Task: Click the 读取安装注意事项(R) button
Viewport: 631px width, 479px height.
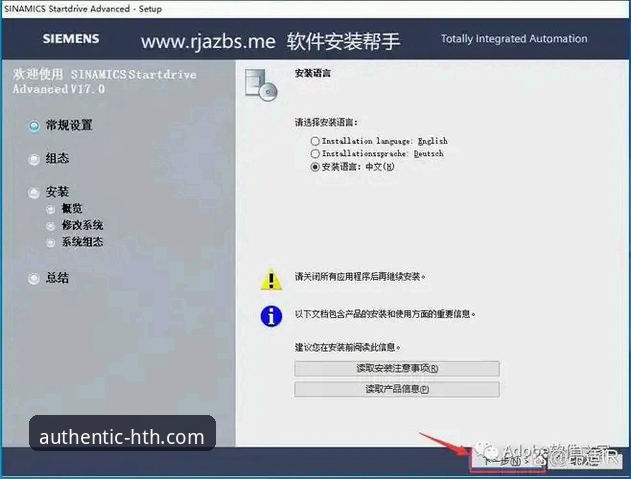Action: [x=397, y=368]
